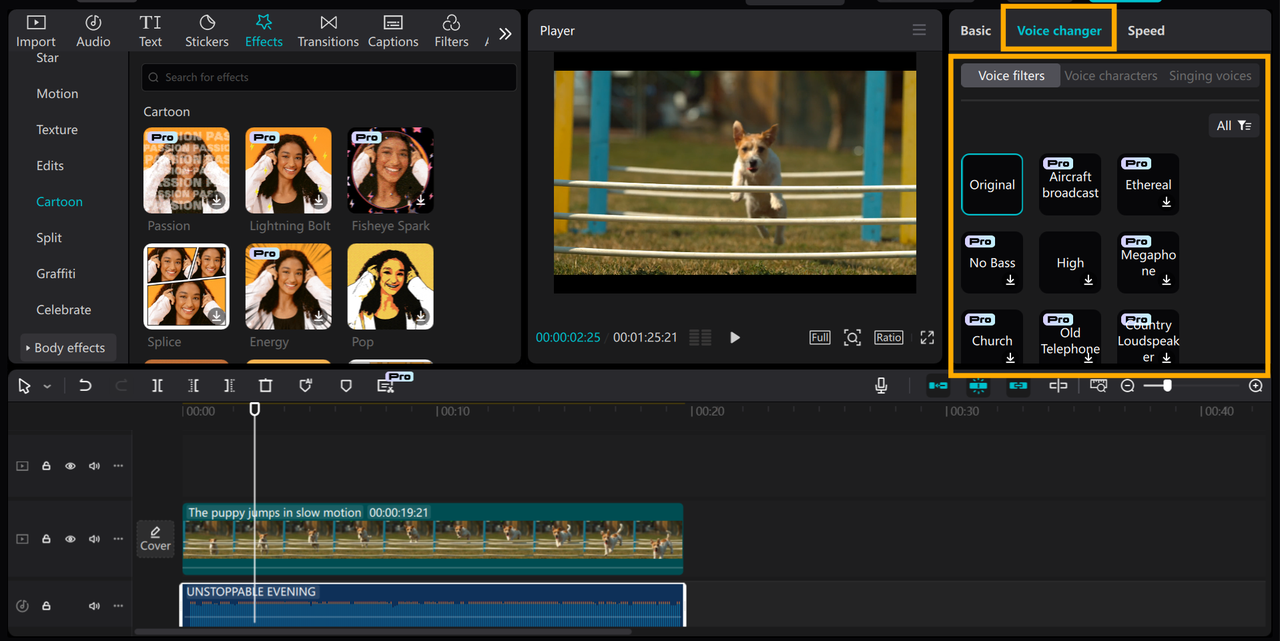Delete left of playhead with trim-left tool
The height and width of the screenshot is (641, 1280).
[193, 385]
